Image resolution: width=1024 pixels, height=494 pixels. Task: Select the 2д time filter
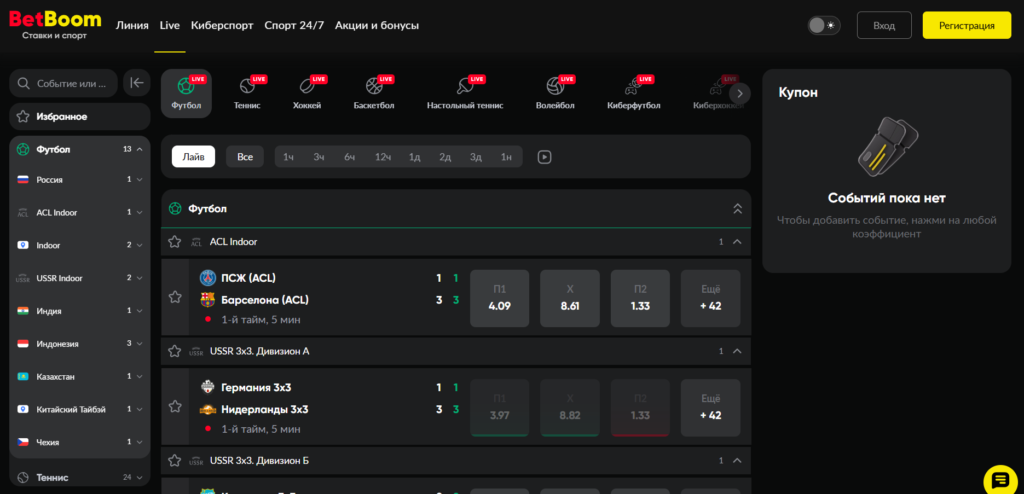click(445, 157)
